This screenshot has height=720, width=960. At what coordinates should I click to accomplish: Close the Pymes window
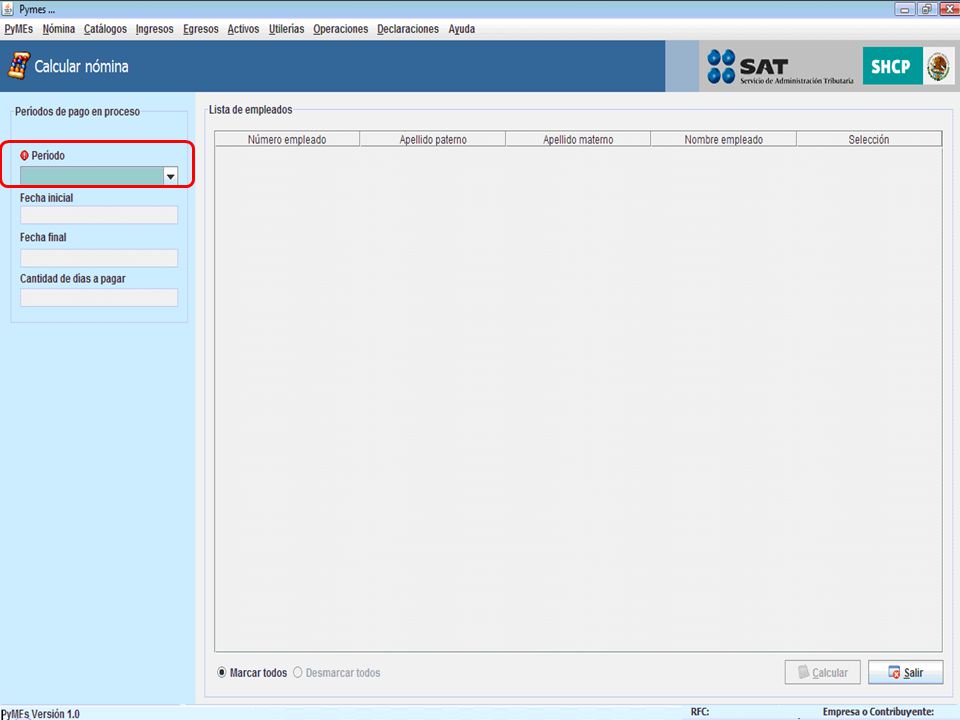tap(949, 9)
